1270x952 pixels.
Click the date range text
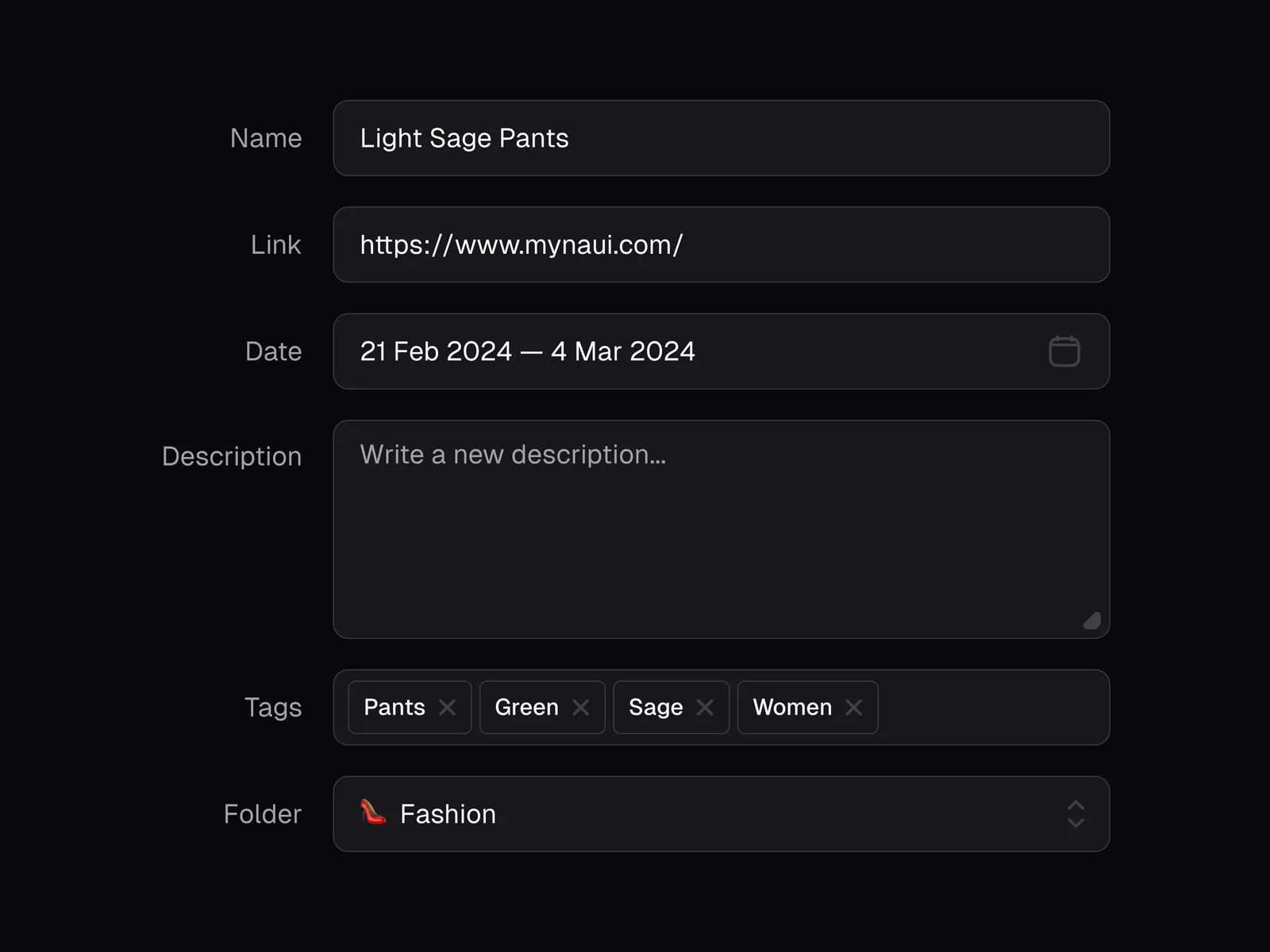click(527, 351)
